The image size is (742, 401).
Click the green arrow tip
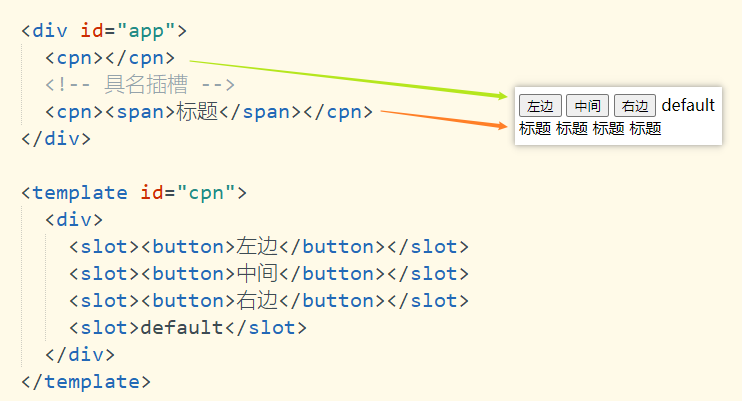coord(503,96)
